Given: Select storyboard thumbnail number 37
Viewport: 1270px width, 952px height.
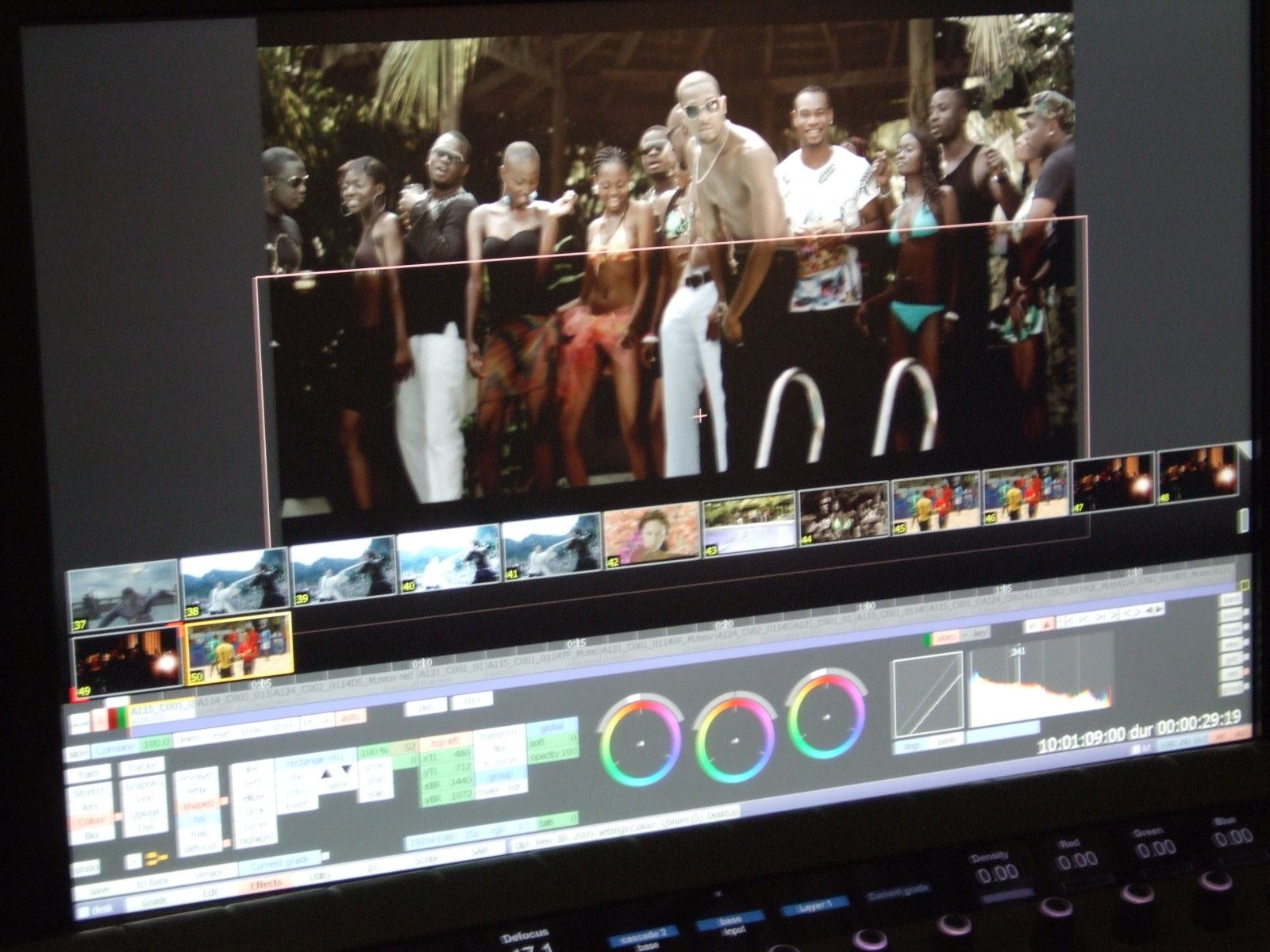Looking at the screenshot, I should pos(122,595).
